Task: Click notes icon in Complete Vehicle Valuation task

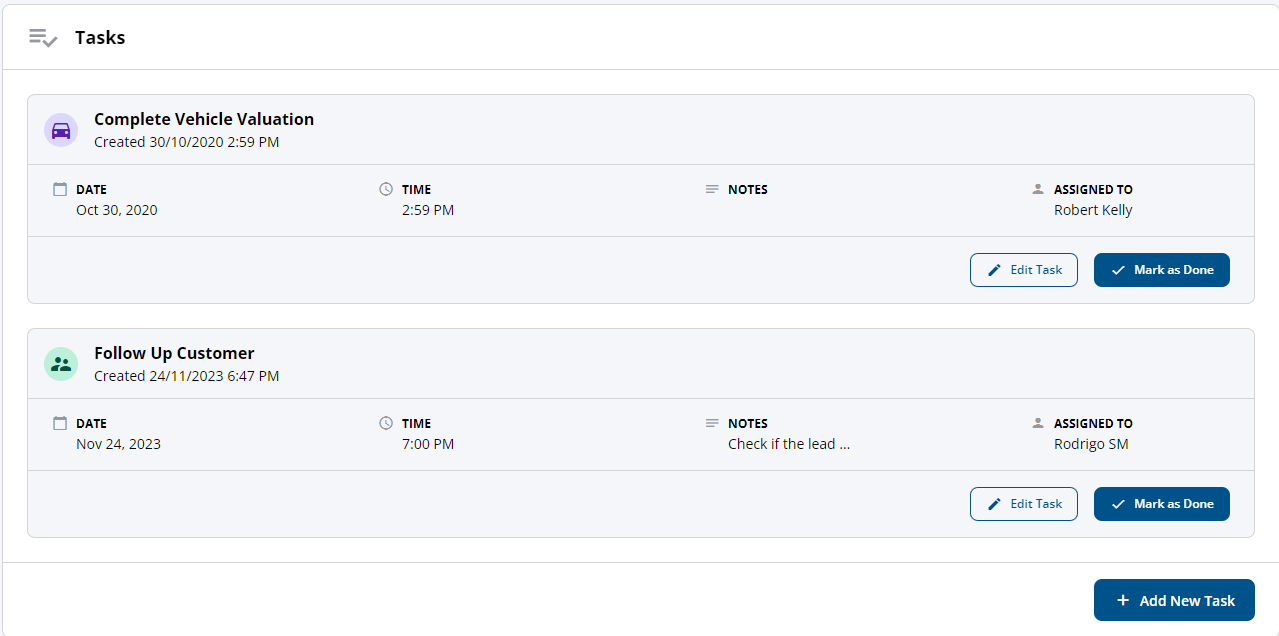Action: pos(712,189)
